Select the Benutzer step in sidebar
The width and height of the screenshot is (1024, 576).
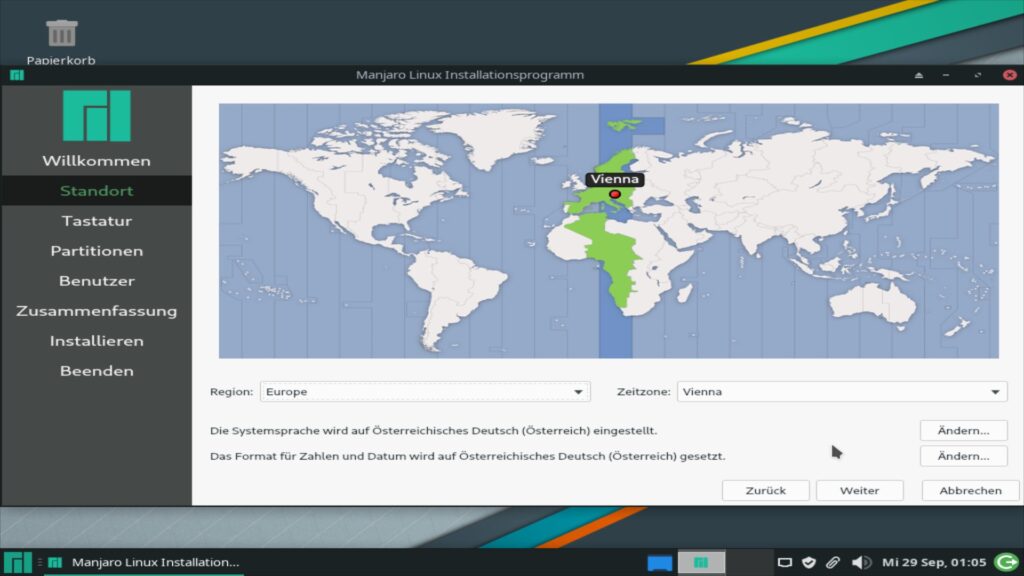tap(97, 281)
